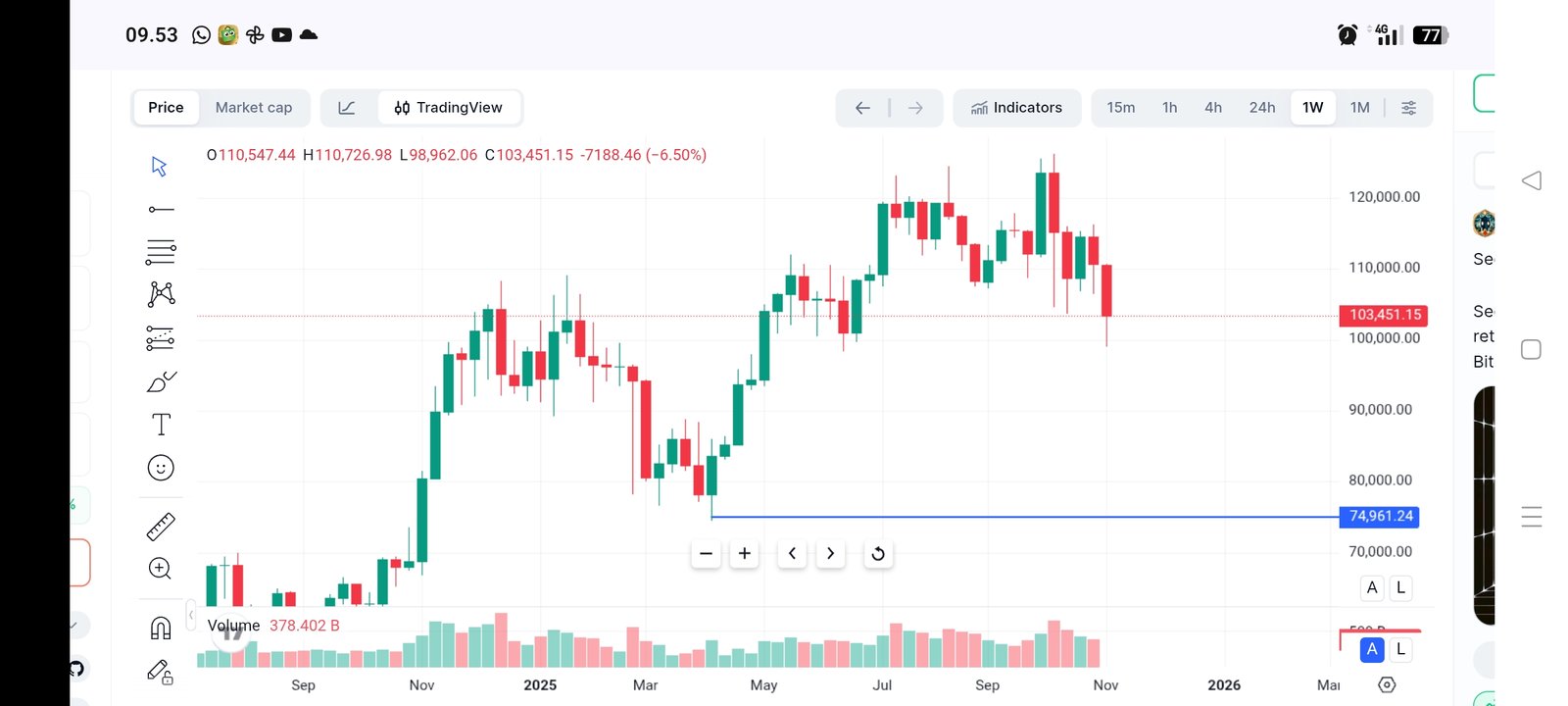The width and height of the screenshot is (1568, 706).
Task: Open the Indicators menu
Action: pyautogui.click(x=1017, y=108)
